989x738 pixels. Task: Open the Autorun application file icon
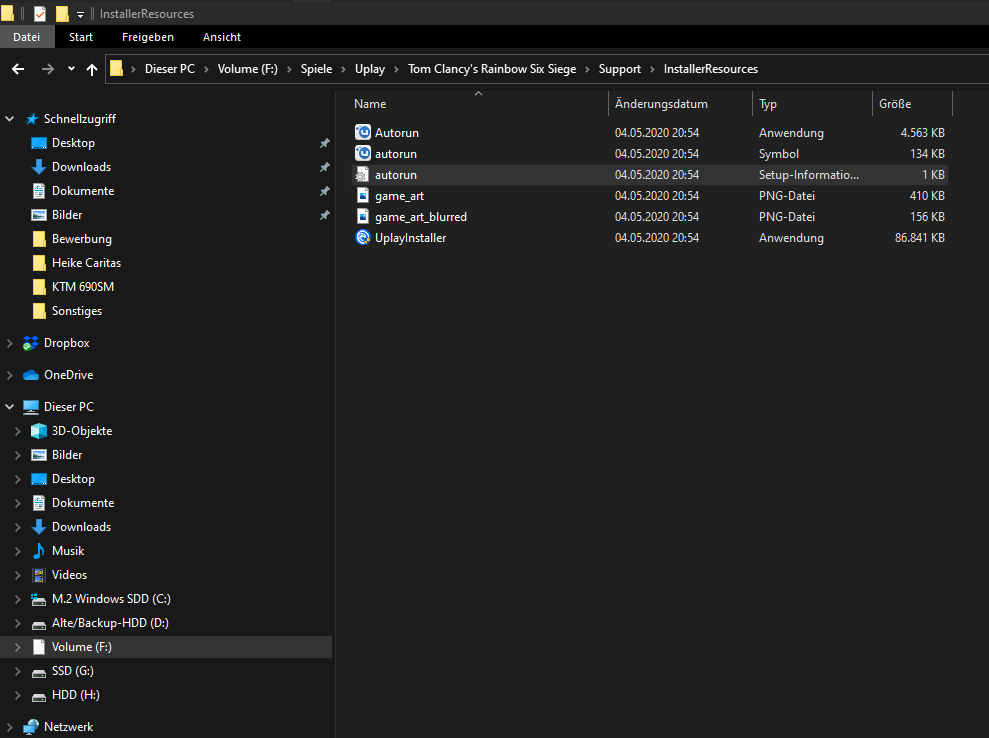pos(363,132)
